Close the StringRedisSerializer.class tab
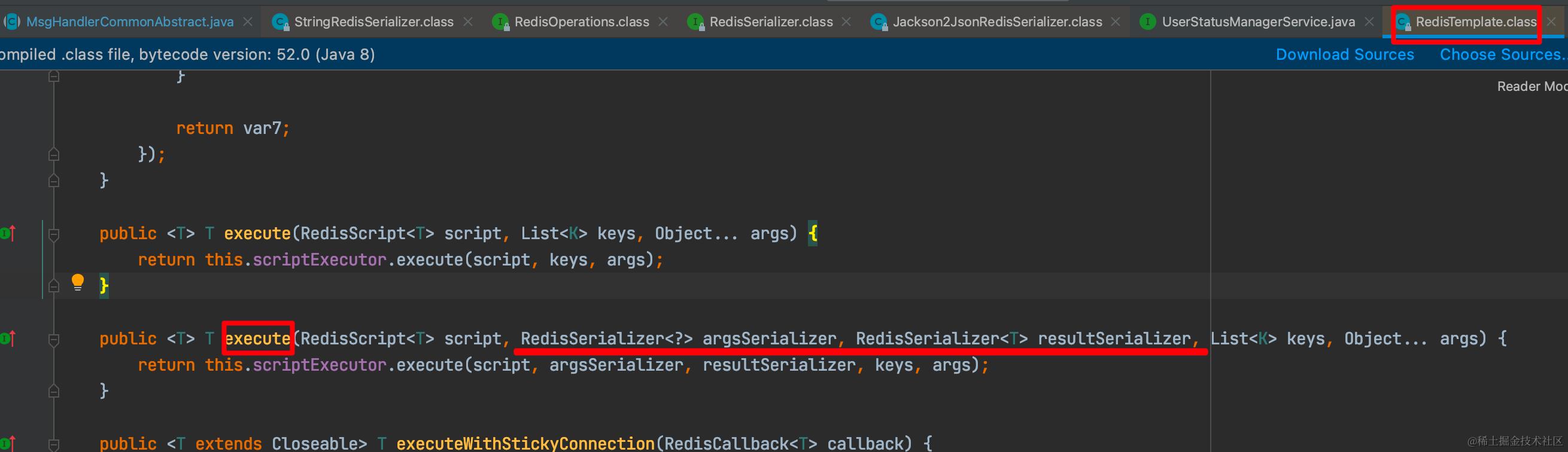This screenshot has width=1568, height=452. (468, 22)
